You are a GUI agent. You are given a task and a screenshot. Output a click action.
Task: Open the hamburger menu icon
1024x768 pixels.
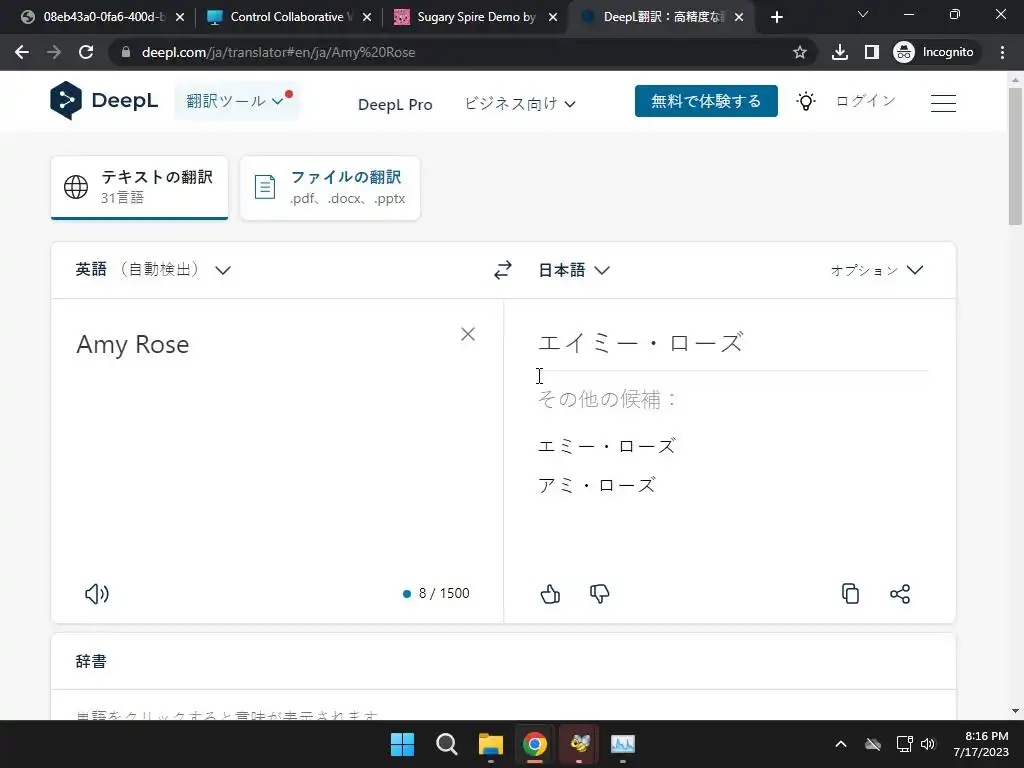943,103
